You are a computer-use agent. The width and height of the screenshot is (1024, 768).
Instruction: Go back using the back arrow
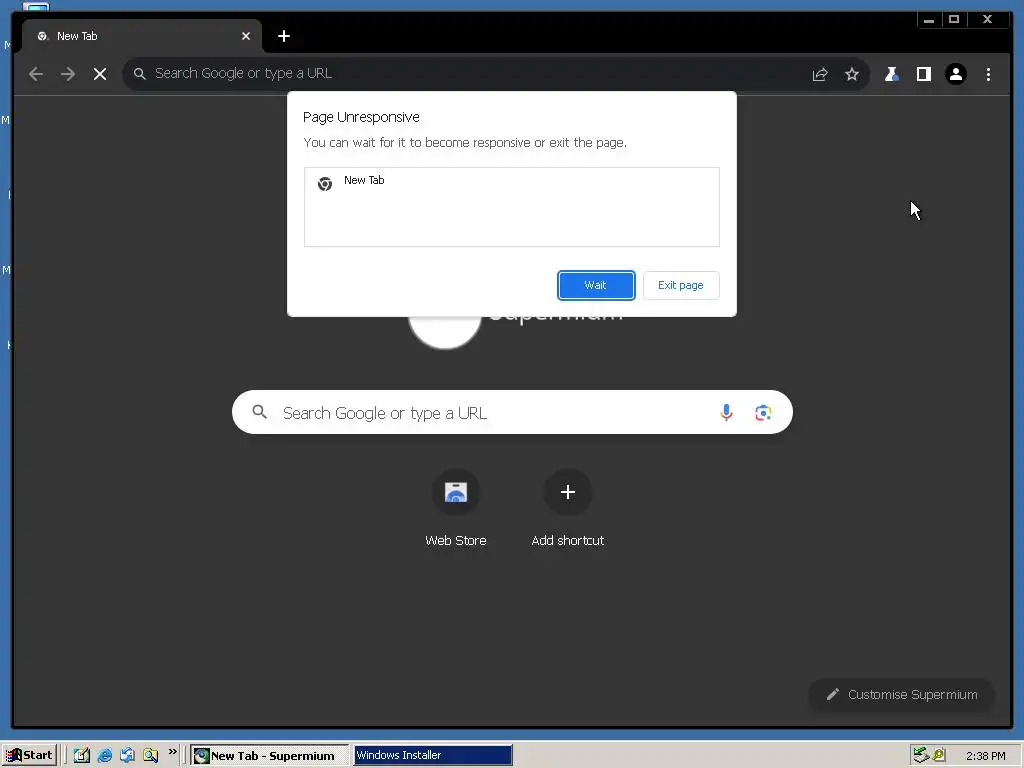click(x=36, y=74)
